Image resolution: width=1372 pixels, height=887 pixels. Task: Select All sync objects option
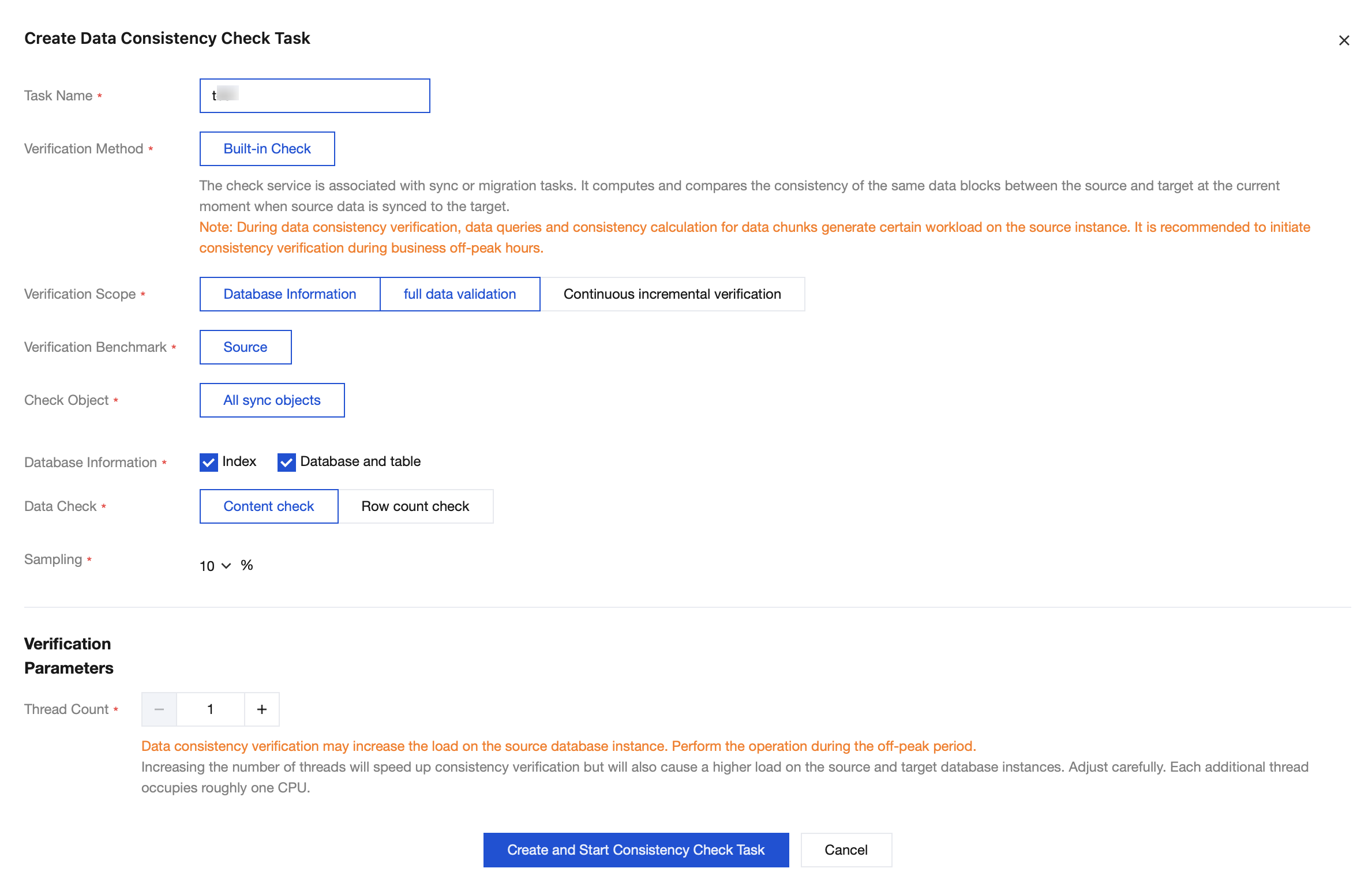(272, 400)
